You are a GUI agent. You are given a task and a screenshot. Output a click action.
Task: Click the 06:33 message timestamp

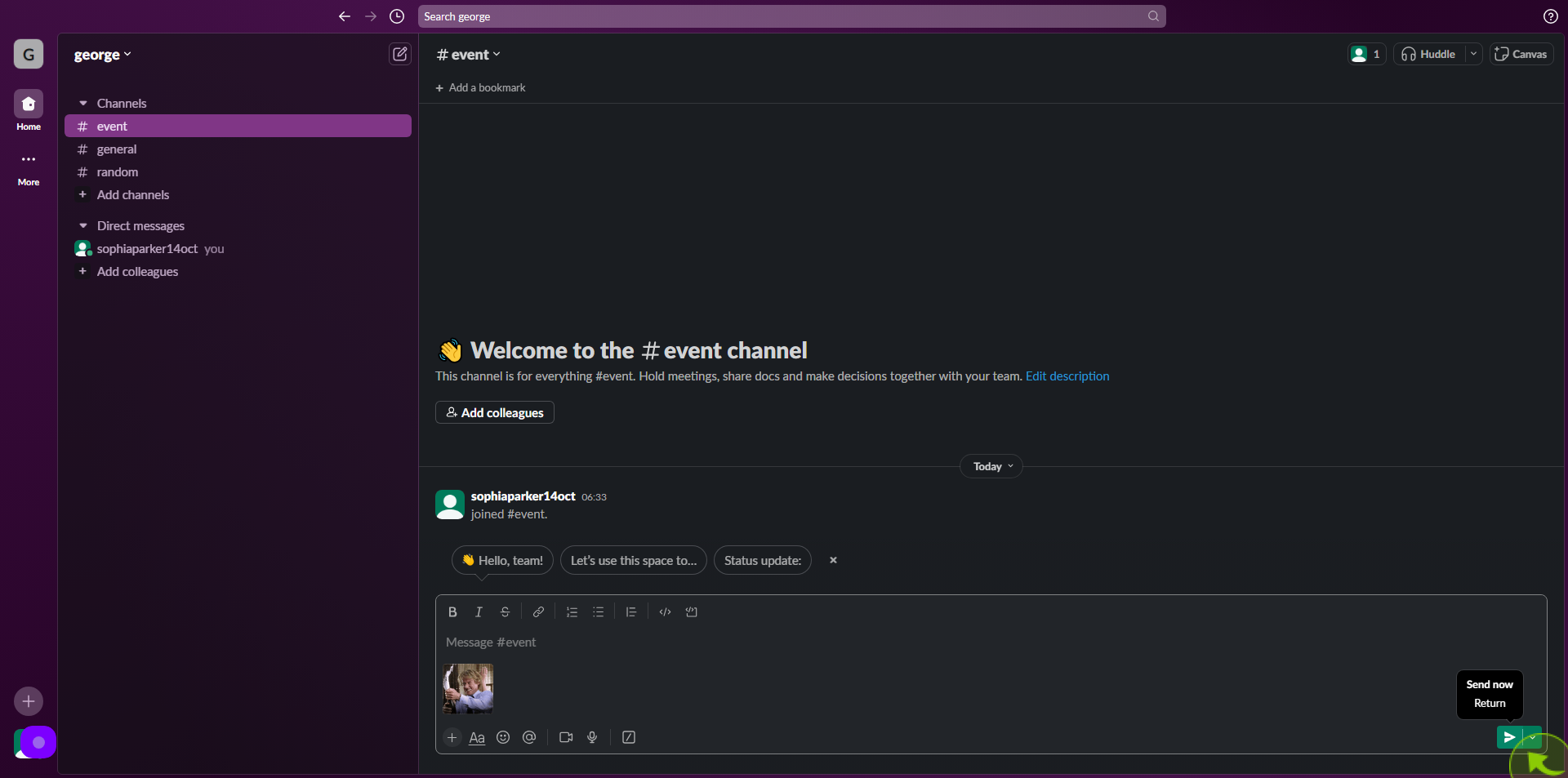click(594, 497)
